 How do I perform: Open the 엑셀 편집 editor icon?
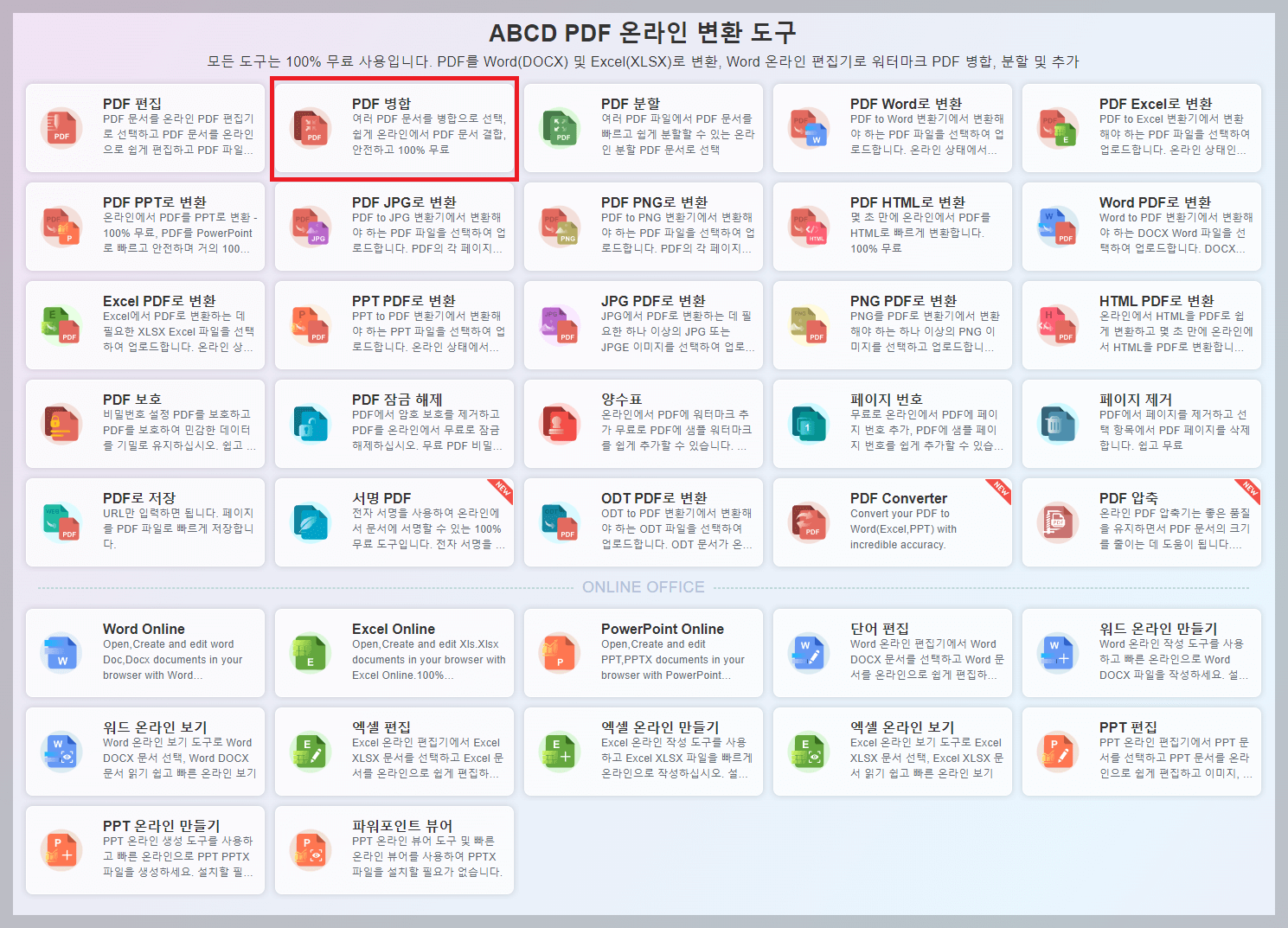(x=311, y=752)
